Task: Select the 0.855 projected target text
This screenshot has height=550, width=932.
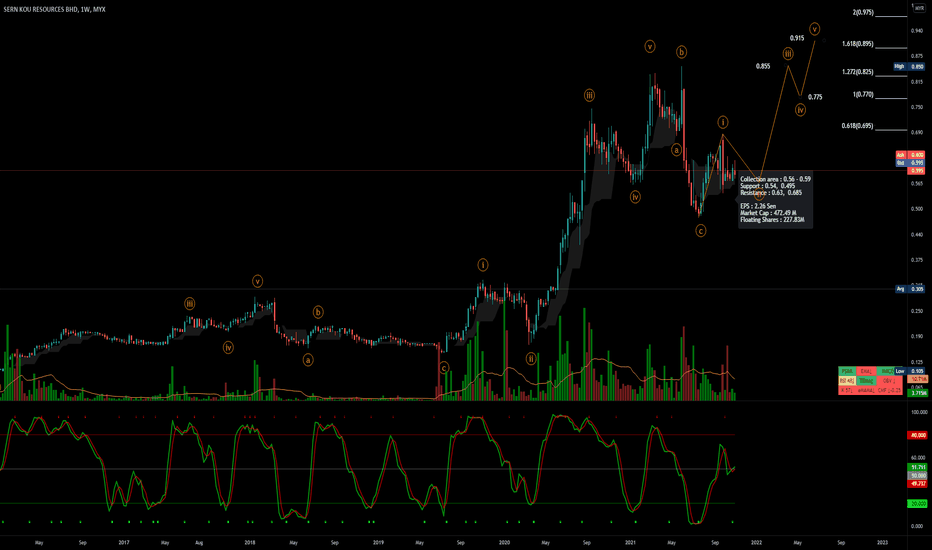Action: click(x=763, y=66)
